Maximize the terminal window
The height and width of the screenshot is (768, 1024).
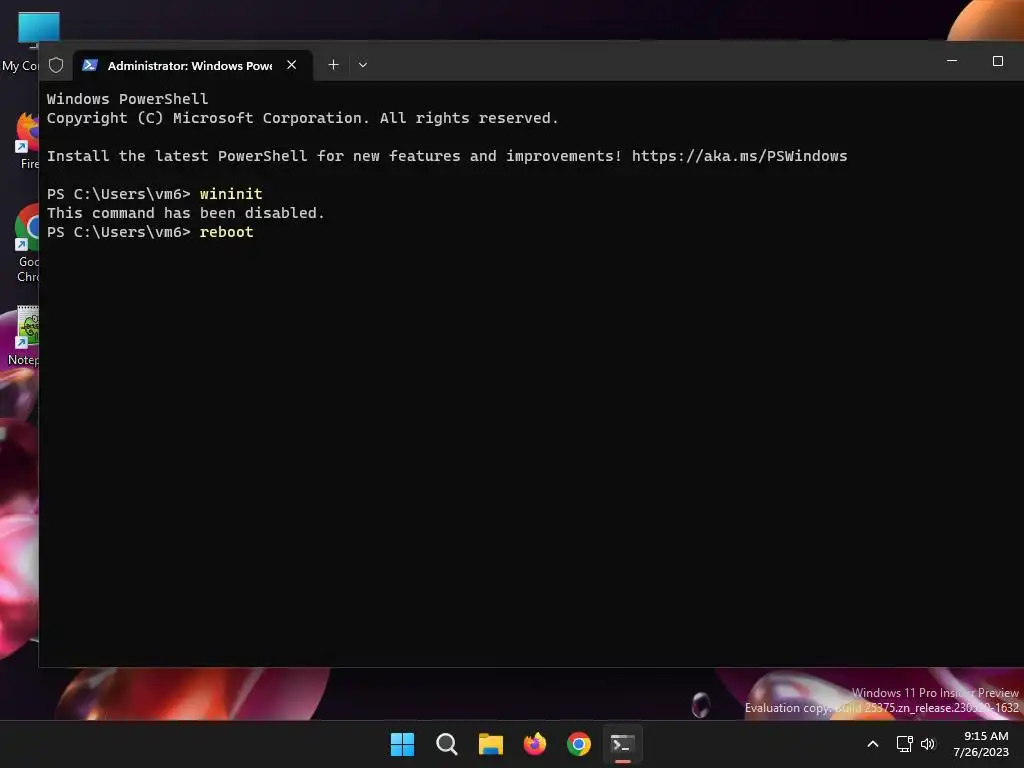click(x=998, y=61)
